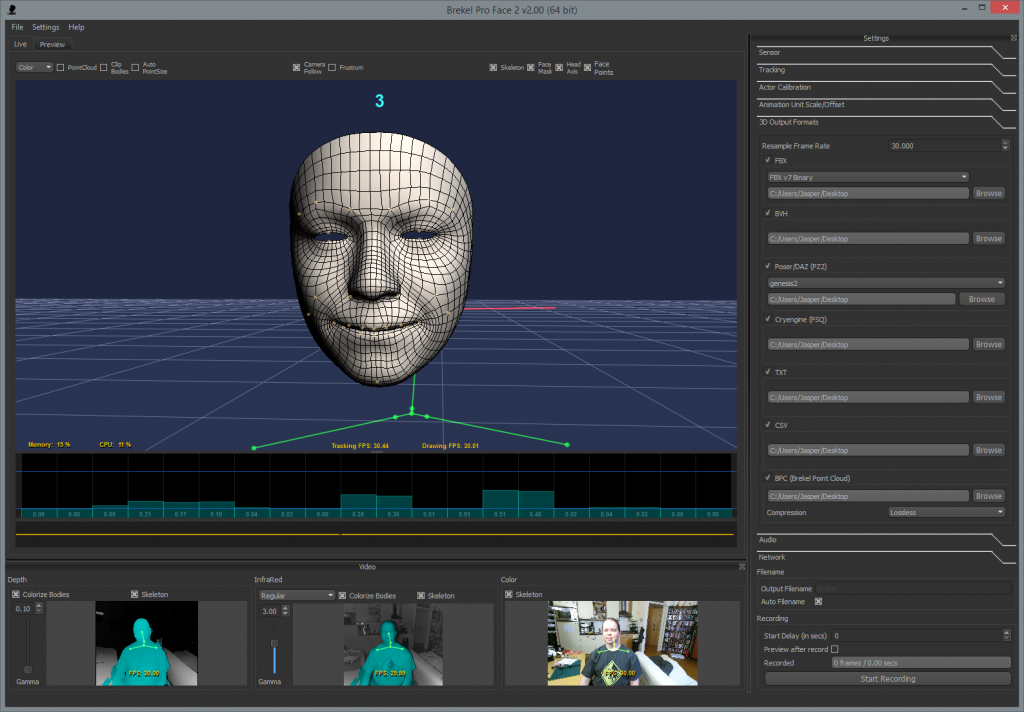1024x712 pixels.
Task: Click the InfraRed gamma 3.00 stepper
Action: tap(285, 611)
